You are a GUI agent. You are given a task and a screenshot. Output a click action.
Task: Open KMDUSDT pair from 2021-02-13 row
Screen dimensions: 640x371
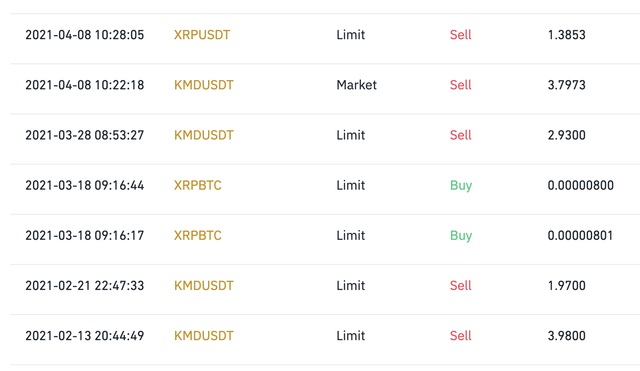[x=204, y=336]
